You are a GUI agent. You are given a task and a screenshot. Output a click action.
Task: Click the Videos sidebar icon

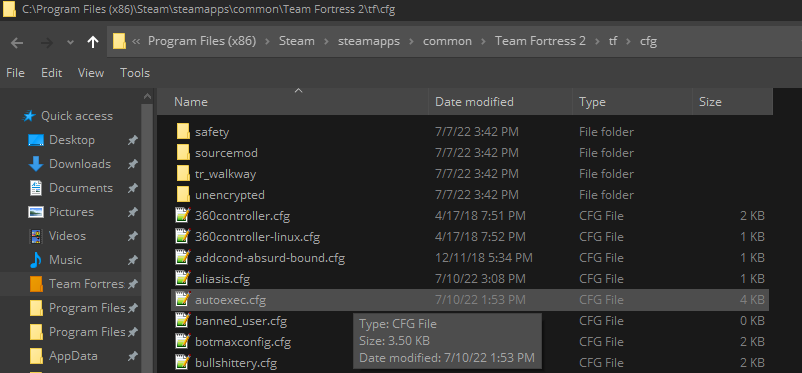(x=35, y=236)
